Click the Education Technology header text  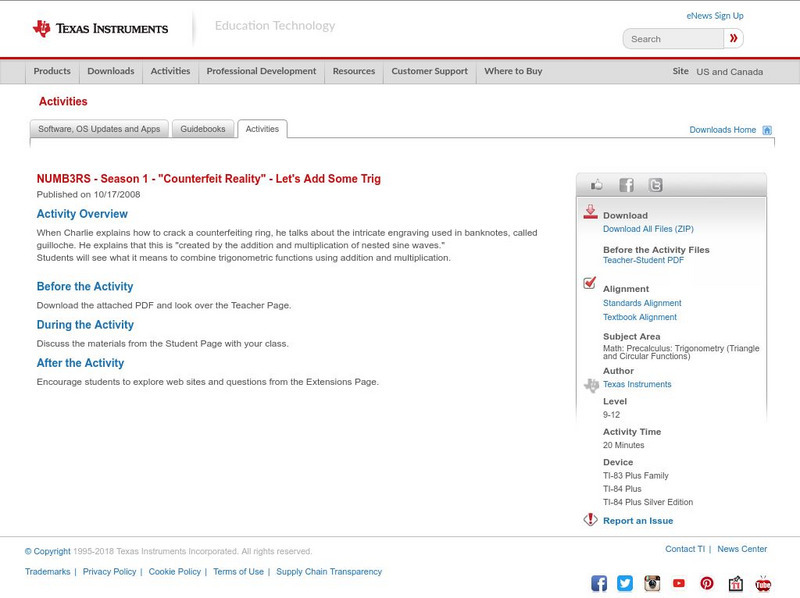274,26
